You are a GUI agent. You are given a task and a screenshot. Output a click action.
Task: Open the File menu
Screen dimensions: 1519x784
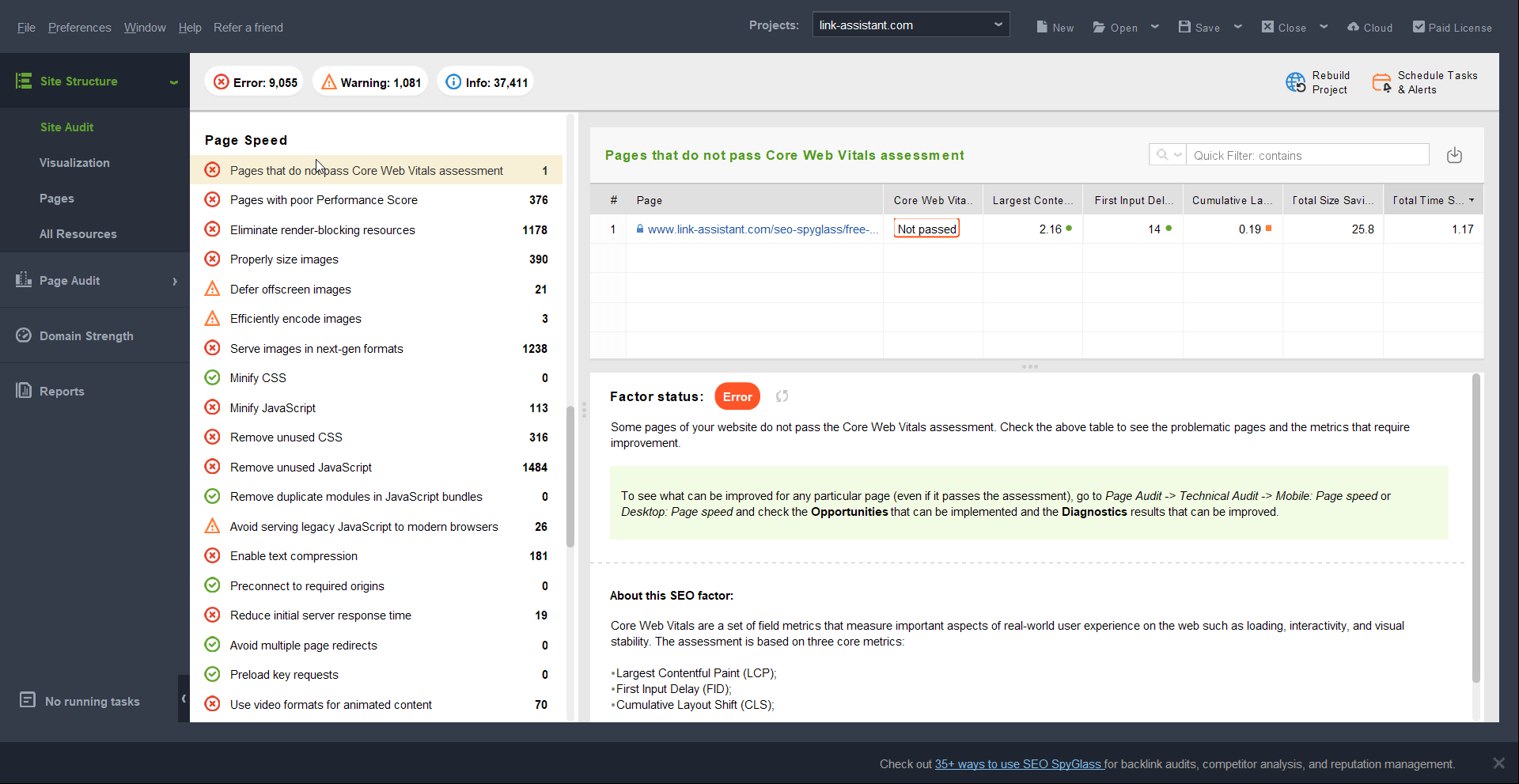(x=26, y=27)
